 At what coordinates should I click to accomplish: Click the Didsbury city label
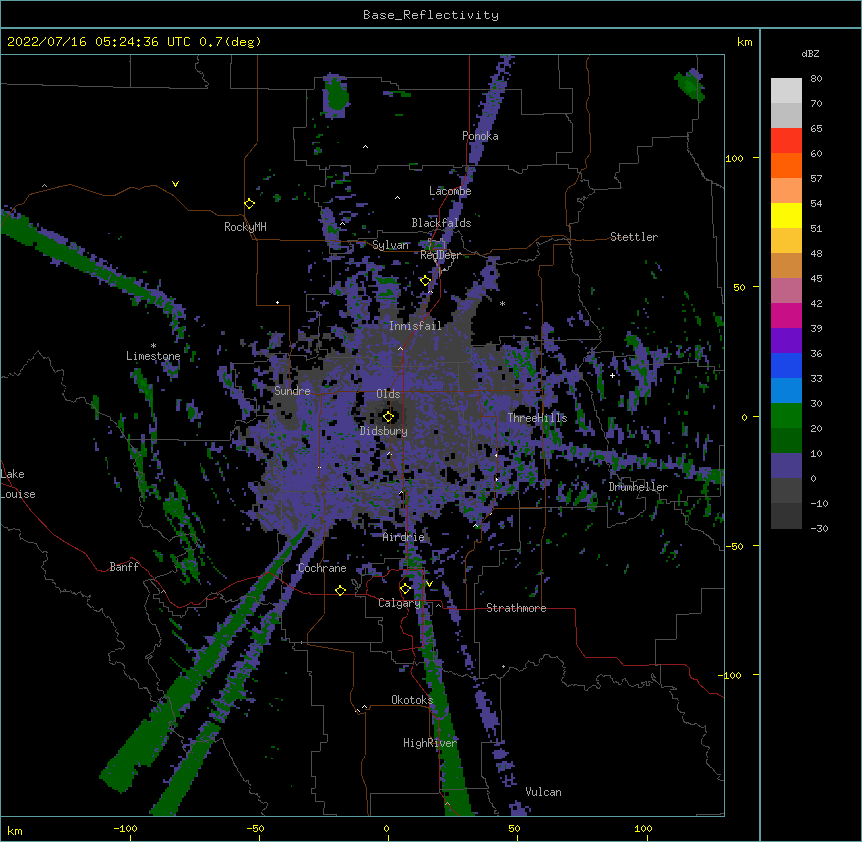pos(384,431)
